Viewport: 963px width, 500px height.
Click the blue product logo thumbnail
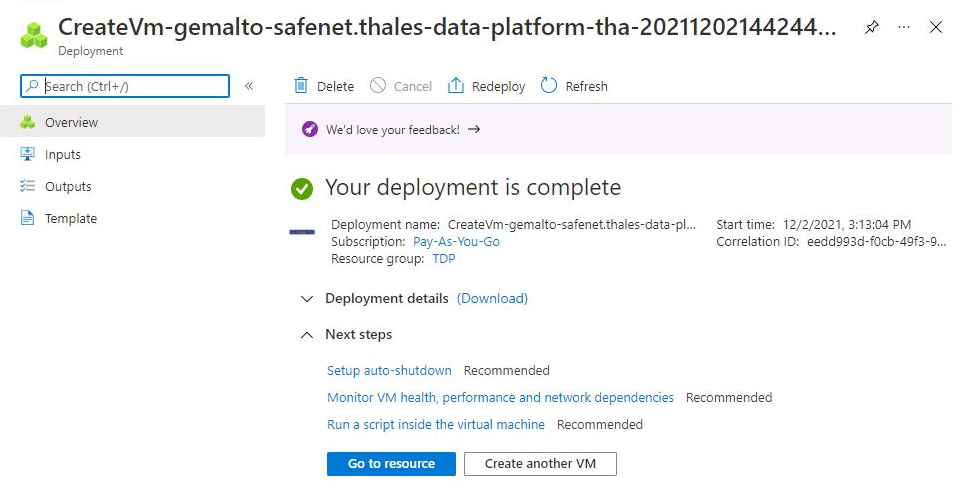click(302, 232)
